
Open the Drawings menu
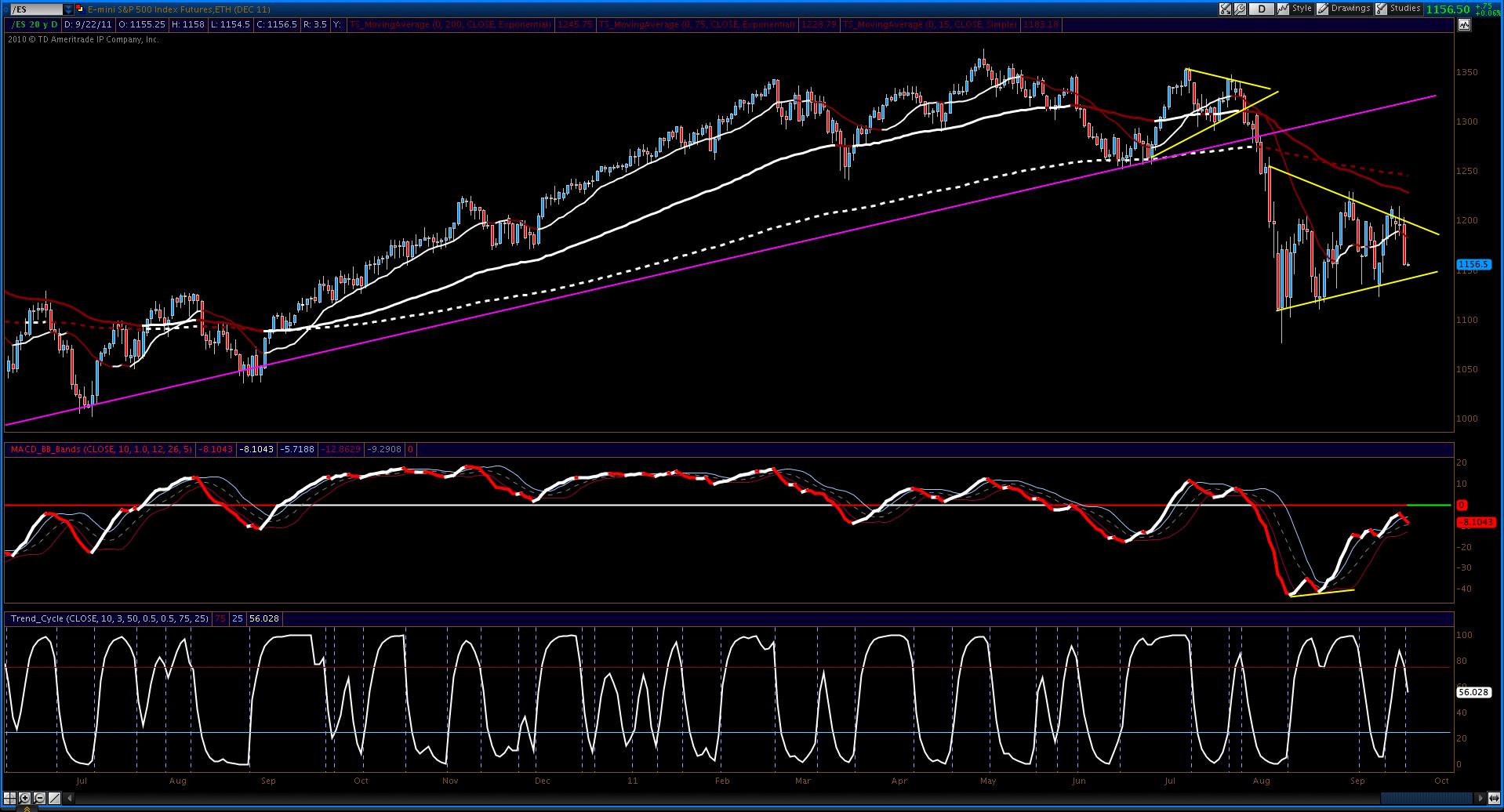[1344, 9]
